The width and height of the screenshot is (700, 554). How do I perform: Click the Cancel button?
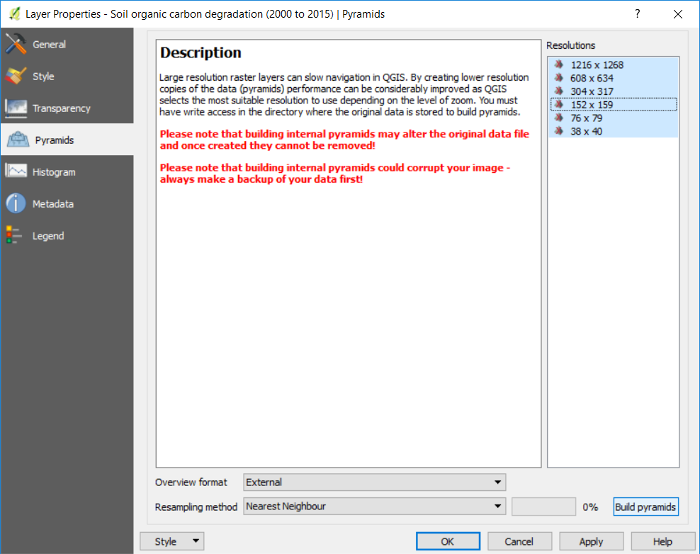click(x=519, y=541)
